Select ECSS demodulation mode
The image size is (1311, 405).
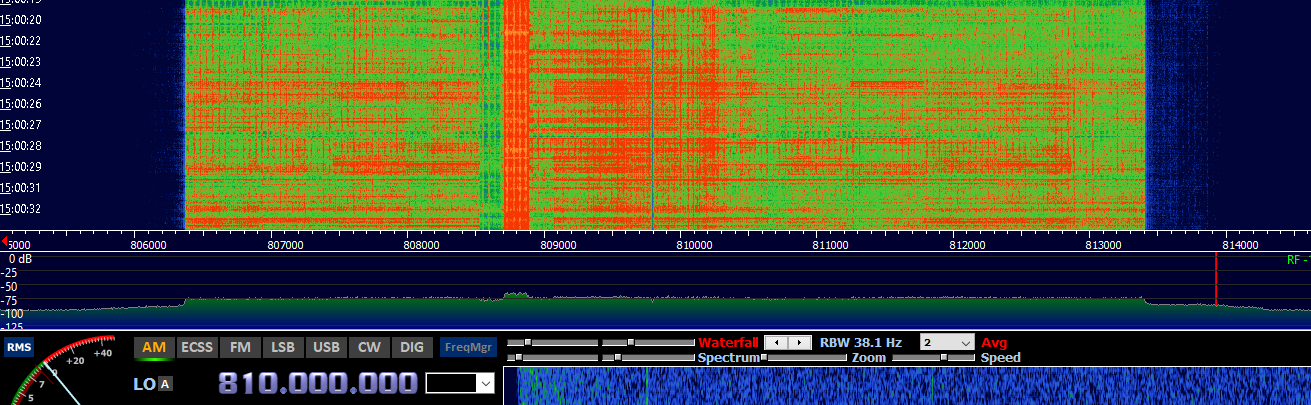click(x=196, y=348)
